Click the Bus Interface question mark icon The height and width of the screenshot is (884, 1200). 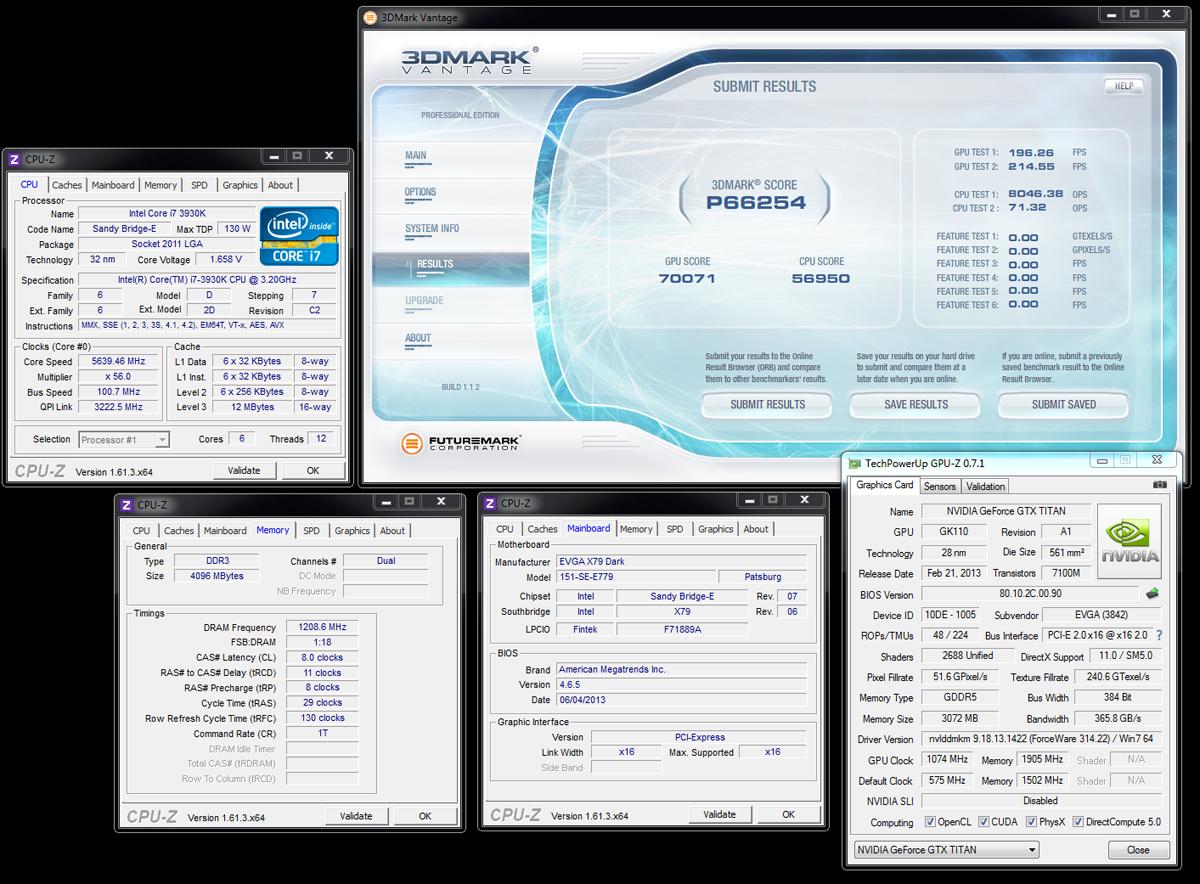coord(1159,636)
